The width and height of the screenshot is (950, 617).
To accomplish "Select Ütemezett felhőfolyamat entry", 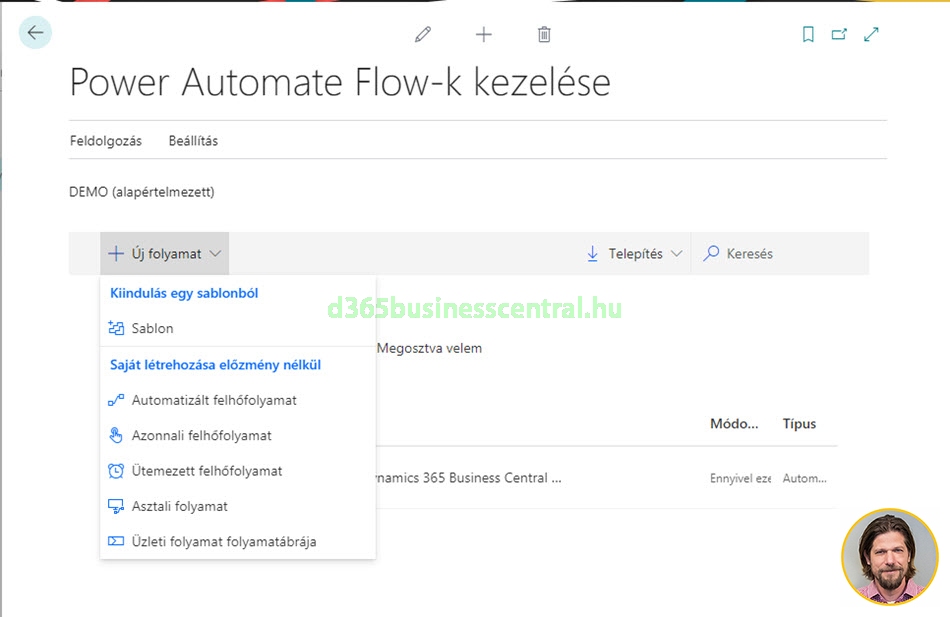I will click(207, 471).
